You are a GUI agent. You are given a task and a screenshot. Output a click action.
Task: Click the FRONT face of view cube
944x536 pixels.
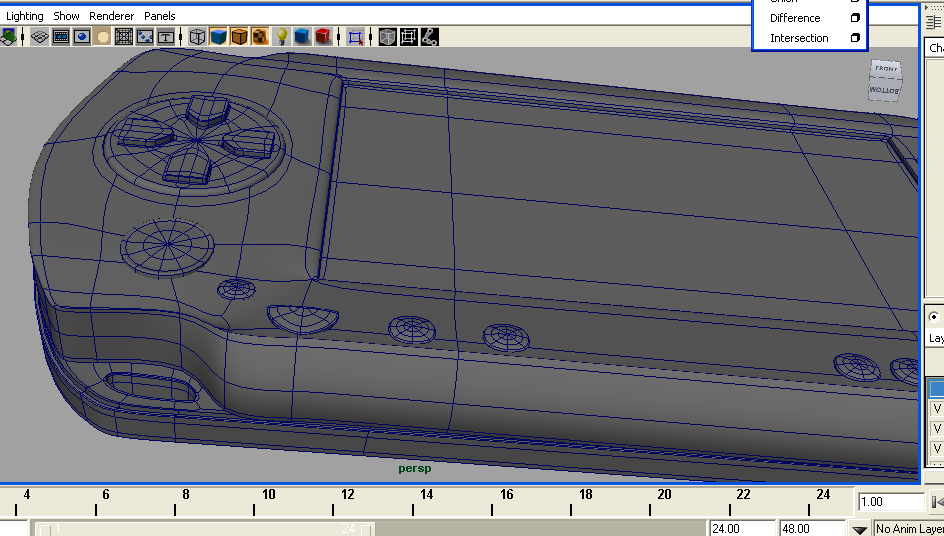pos(886,69)
